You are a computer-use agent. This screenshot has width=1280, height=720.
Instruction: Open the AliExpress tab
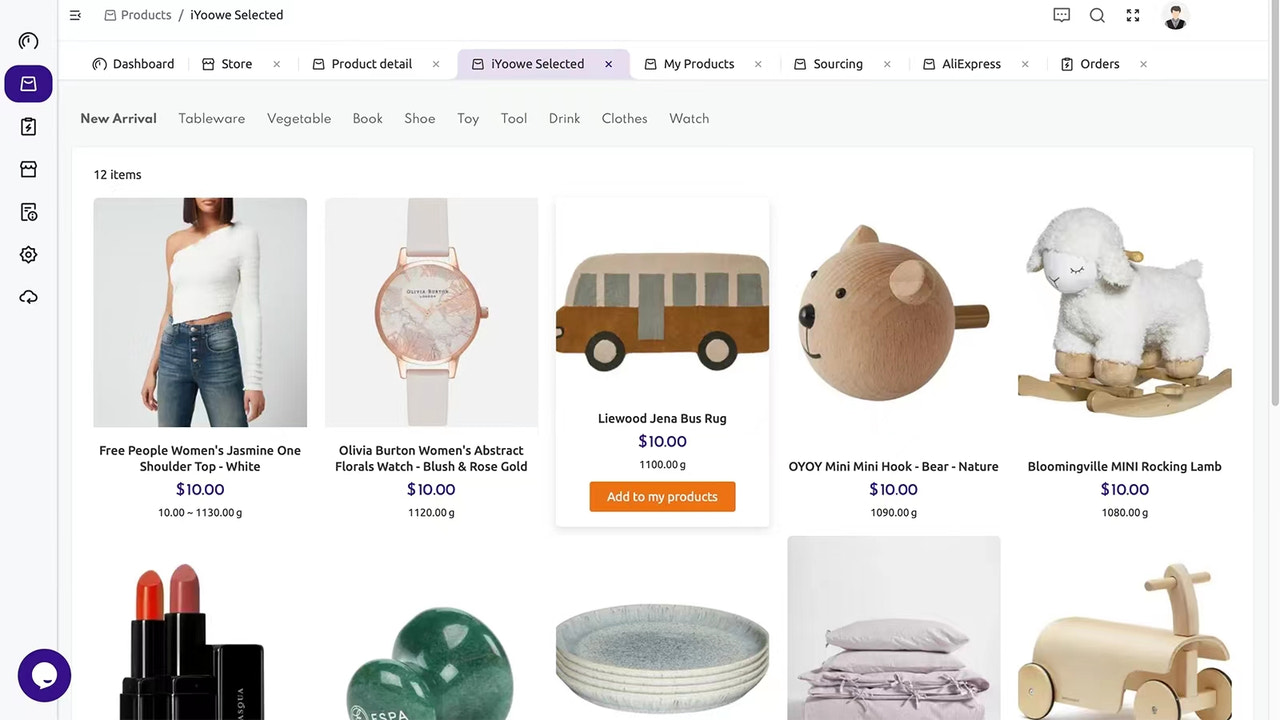pyautogui.click(x=971, y=63)
